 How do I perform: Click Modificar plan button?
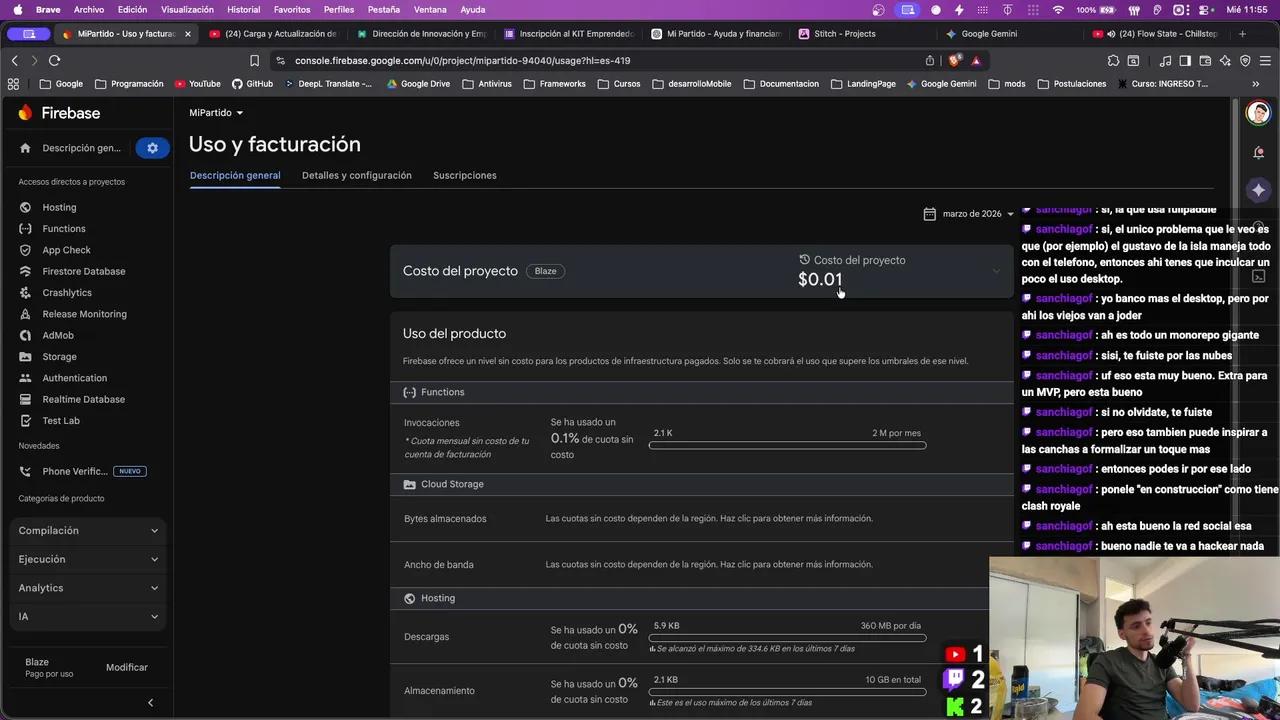(127, 667)
